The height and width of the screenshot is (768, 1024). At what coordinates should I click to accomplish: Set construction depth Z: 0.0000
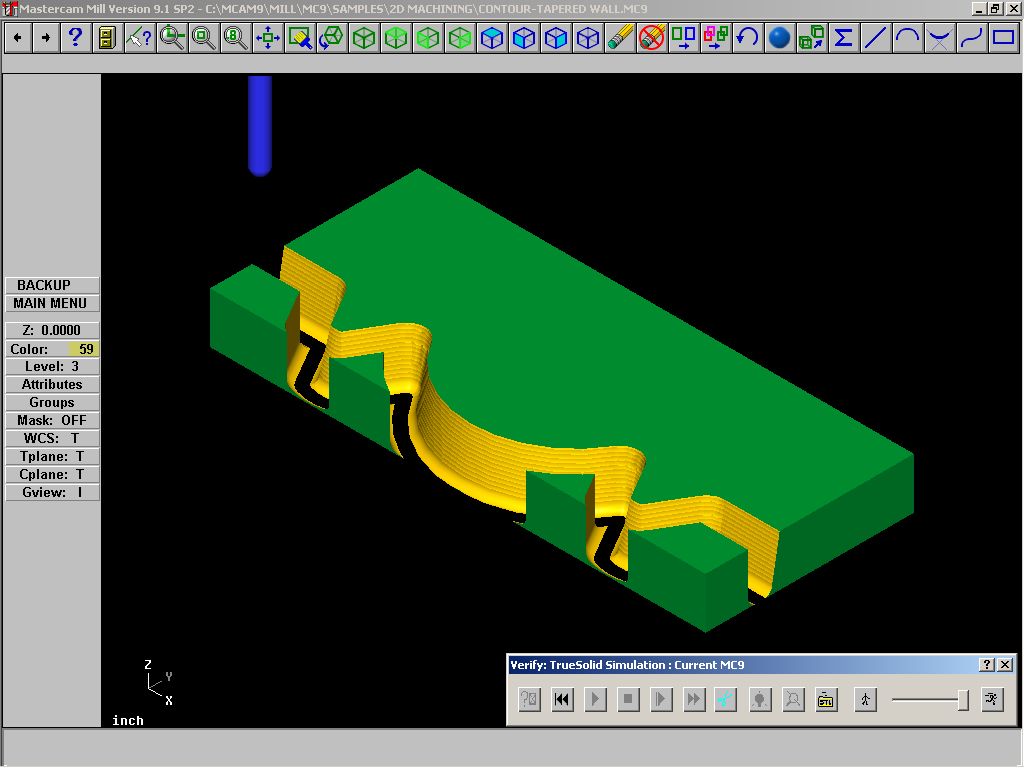tap(52, 330)
